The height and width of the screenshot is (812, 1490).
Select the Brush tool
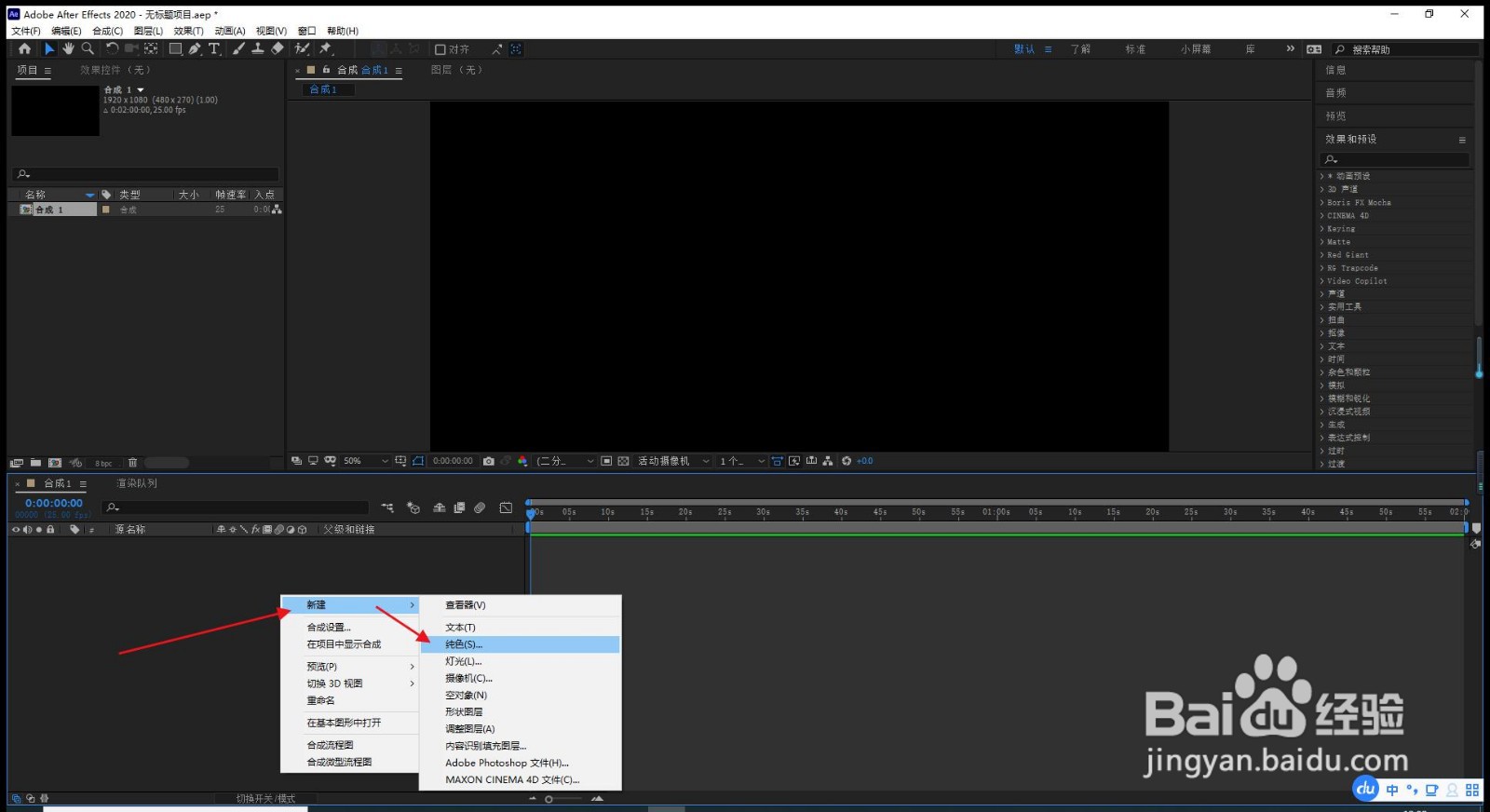(238, 48)
